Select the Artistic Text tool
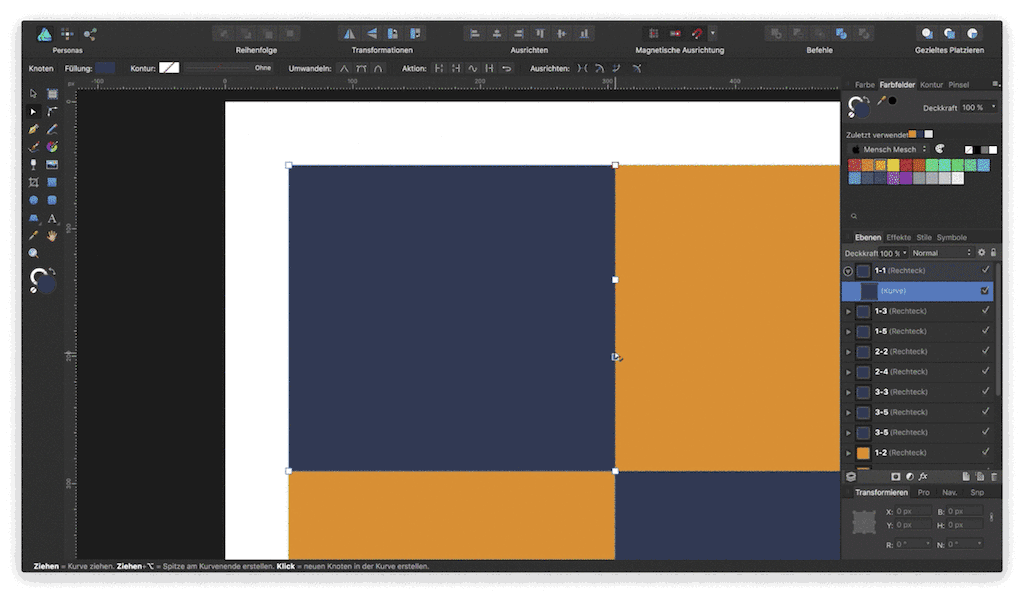The width and height of the screenshot is (1024, 601). [x=52, y=218]
